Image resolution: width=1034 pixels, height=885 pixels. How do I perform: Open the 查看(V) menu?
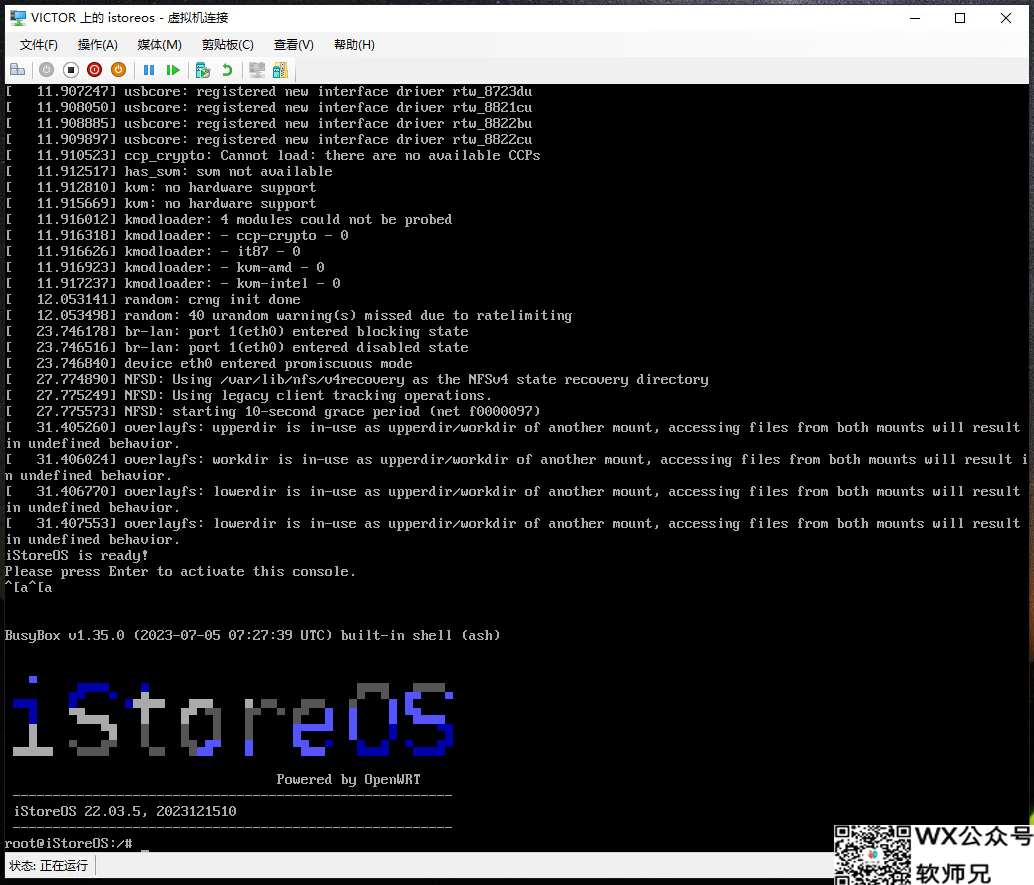click(x=293, y=45)
